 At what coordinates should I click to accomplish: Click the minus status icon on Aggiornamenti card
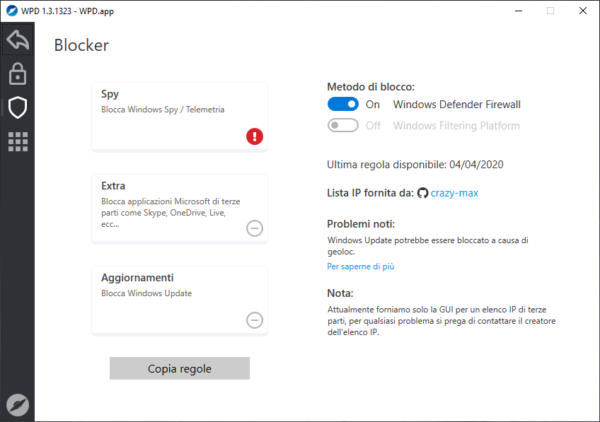[x=254, y=320]
